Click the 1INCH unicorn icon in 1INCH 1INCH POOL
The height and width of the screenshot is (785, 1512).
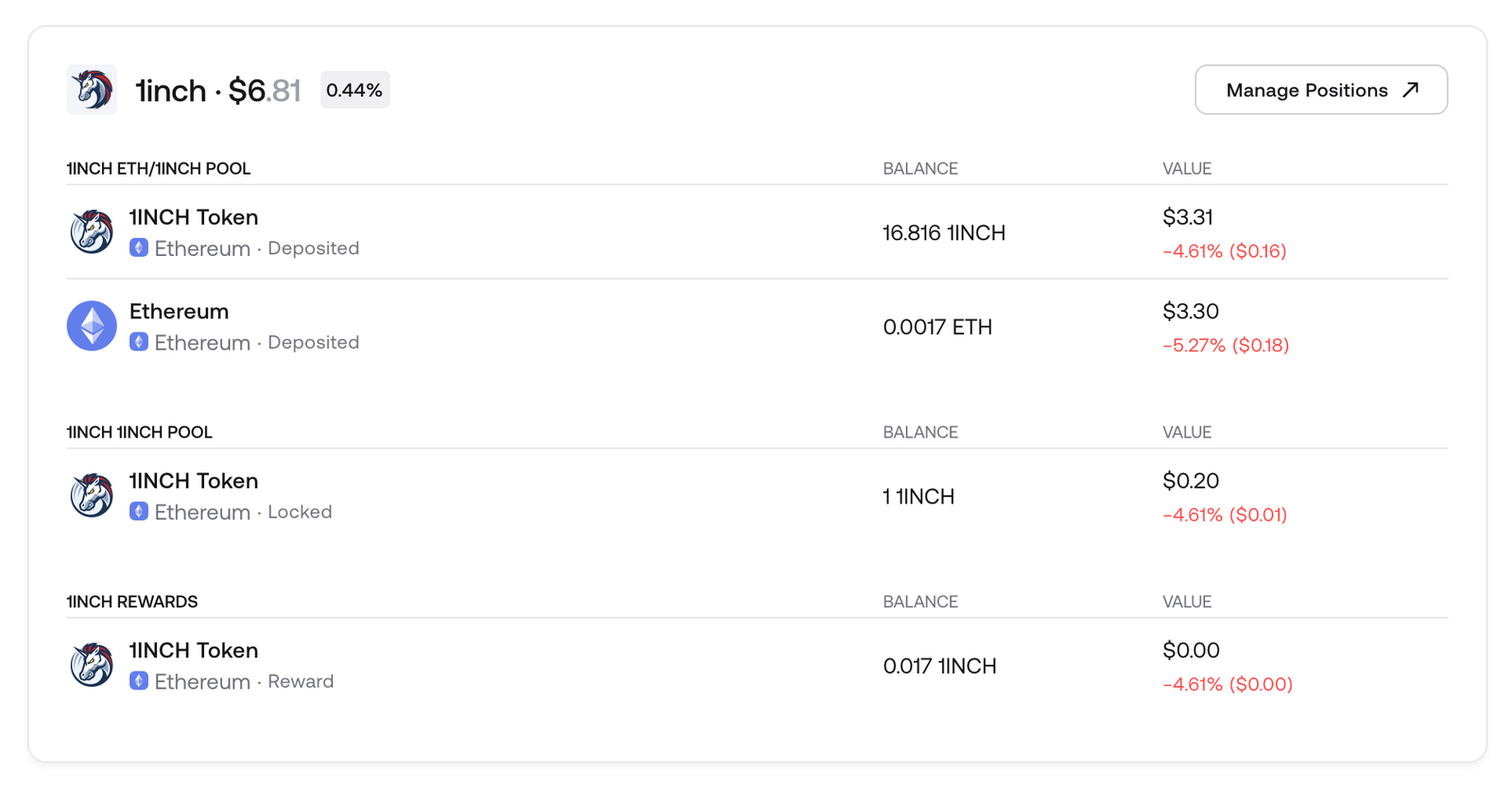[91, 495]
